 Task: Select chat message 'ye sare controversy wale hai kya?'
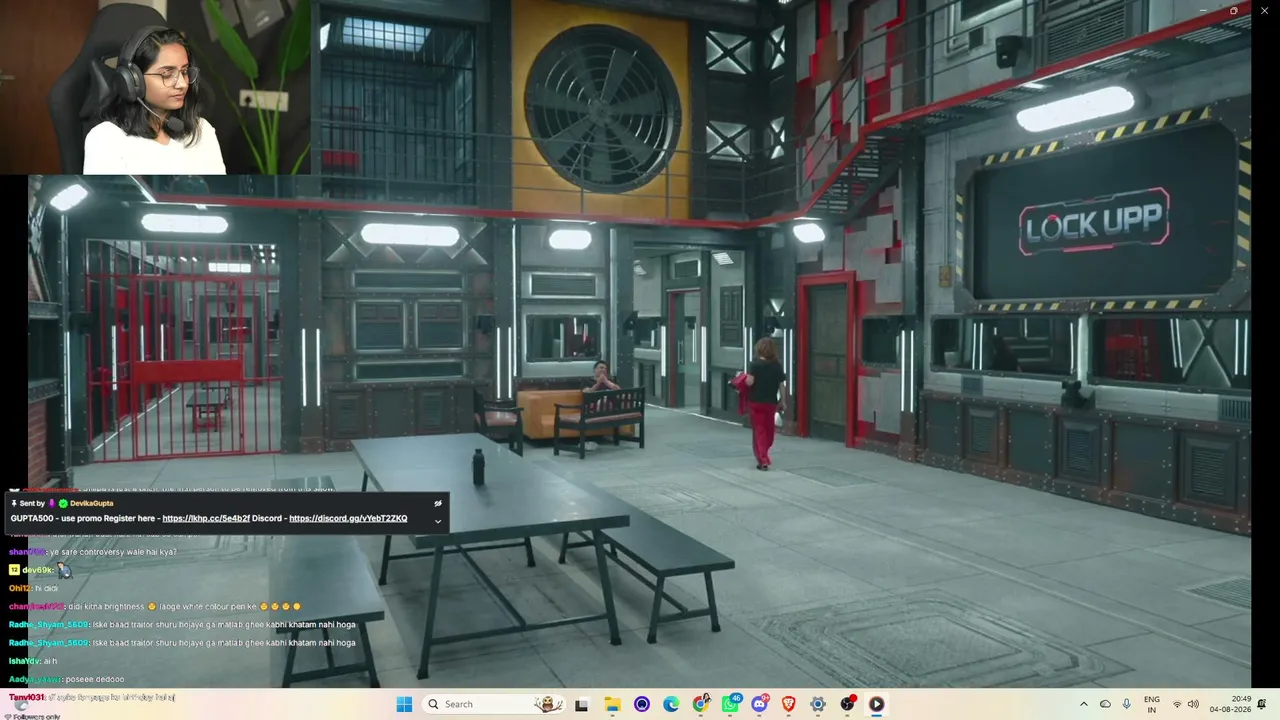112,552
